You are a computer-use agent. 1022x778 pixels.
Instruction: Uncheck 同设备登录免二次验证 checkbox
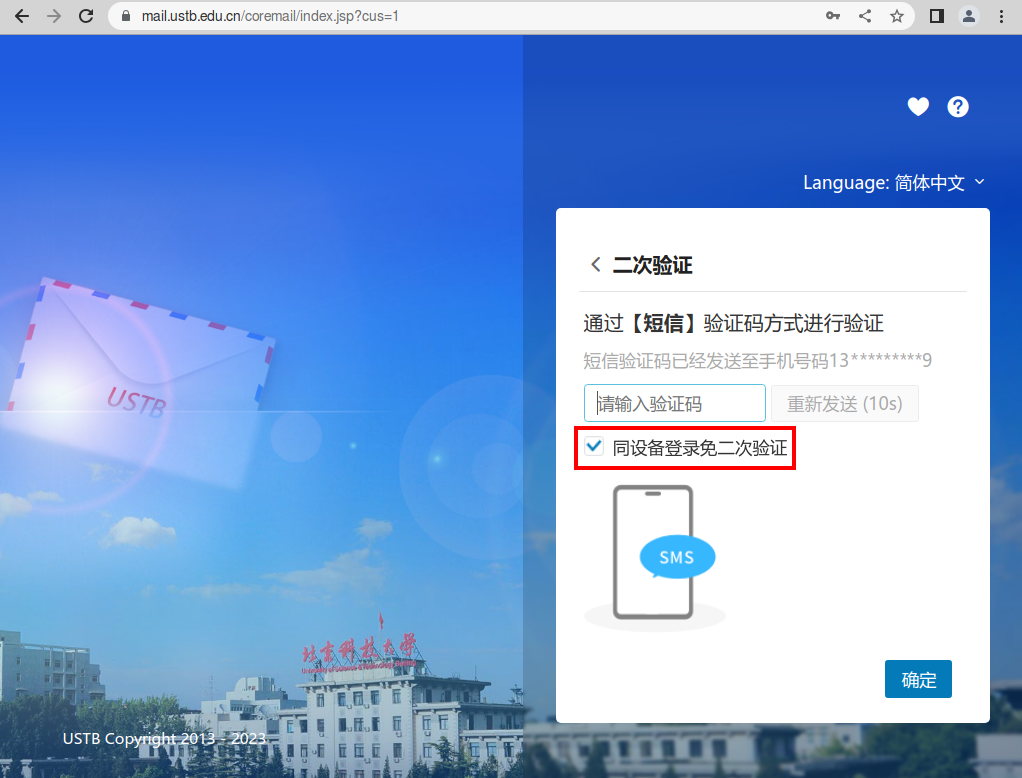click(595, 447)
